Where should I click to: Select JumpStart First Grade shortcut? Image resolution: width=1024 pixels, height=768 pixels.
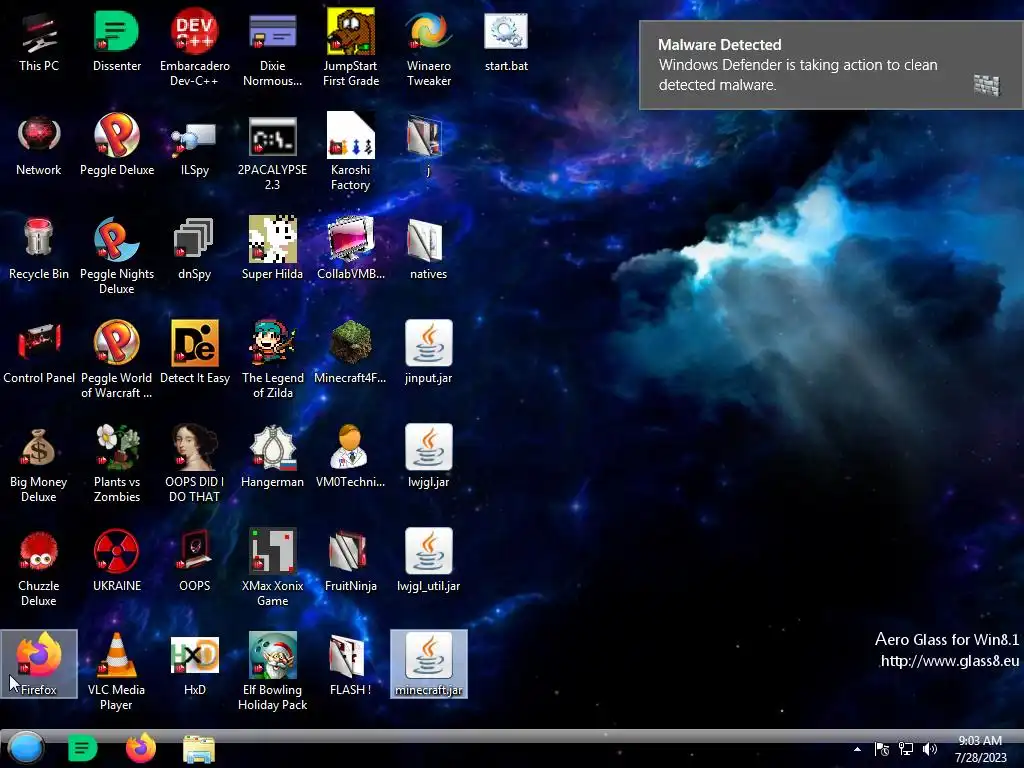tap(351, 49)
